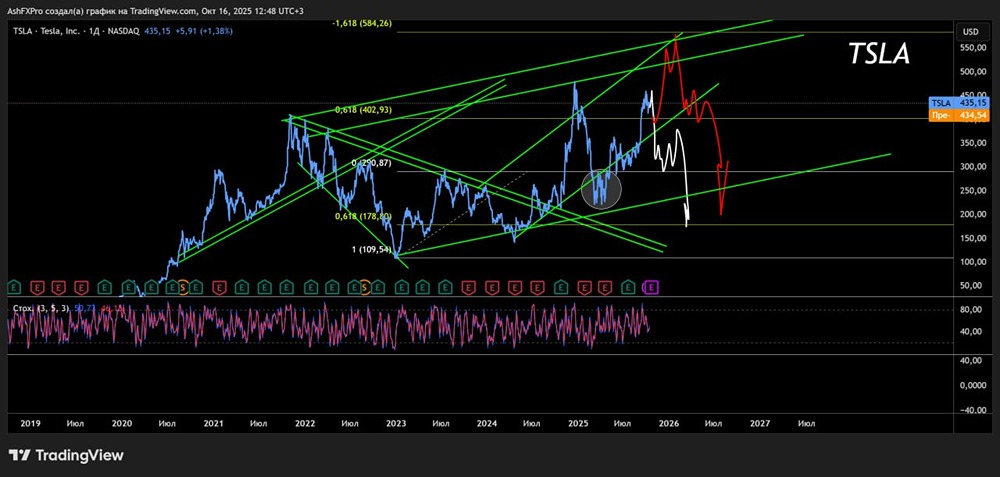Viewport: 1000px width, 477px height.
Task: Click the green E marker left of the purple one
Action: pyautogui.click(x=628, y=288)
